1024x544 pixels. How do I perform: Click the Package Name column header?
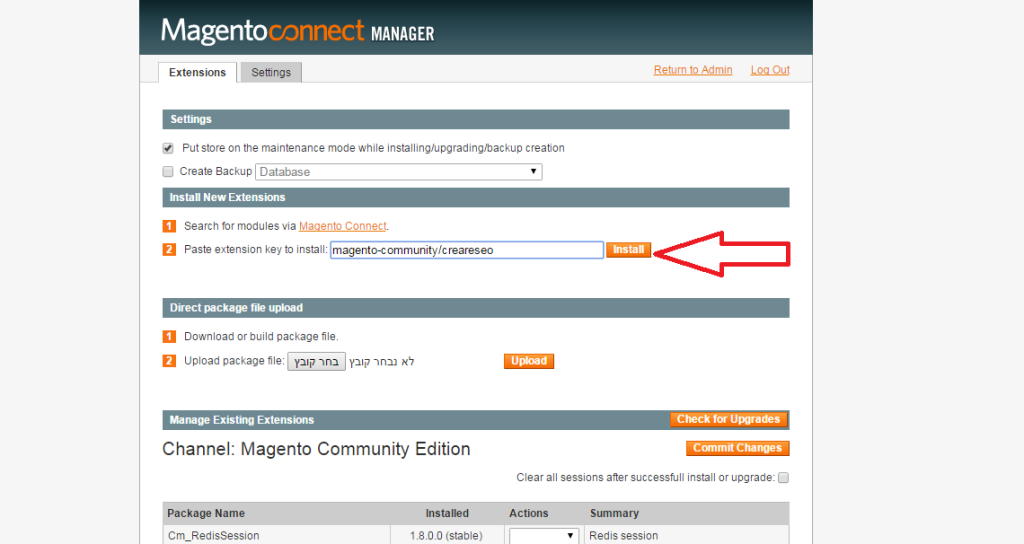(x=206, y=513)
